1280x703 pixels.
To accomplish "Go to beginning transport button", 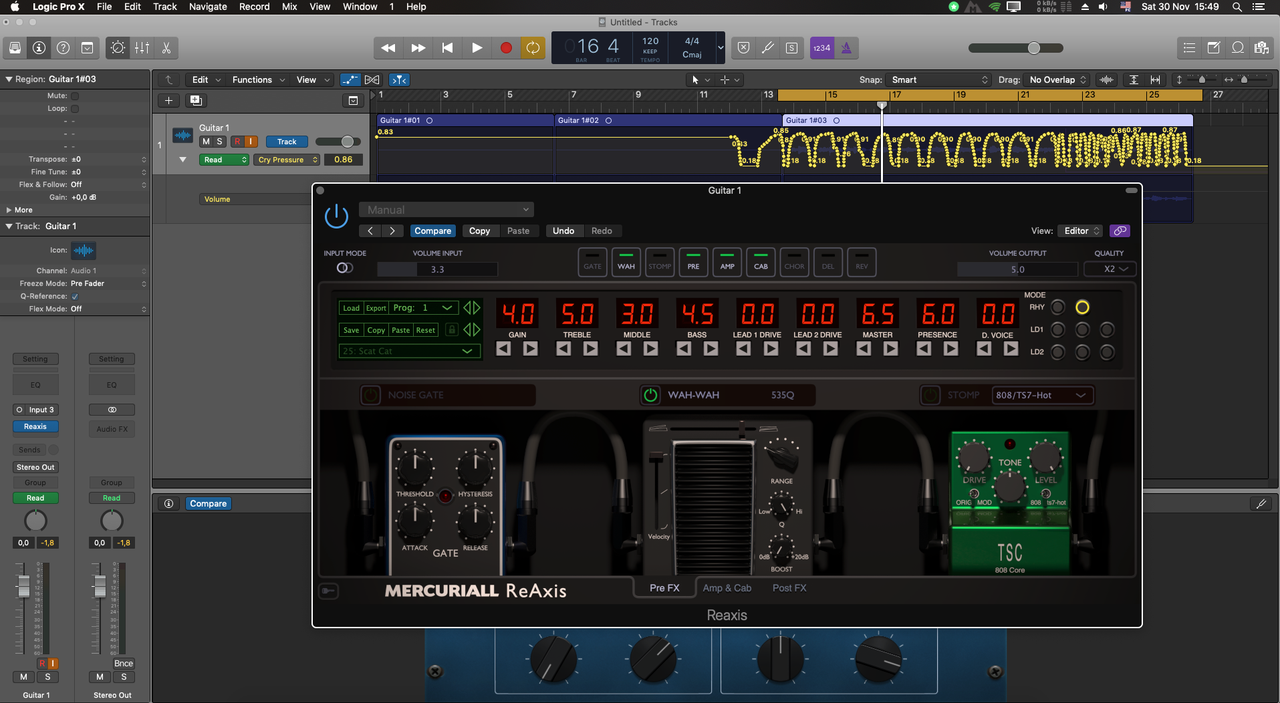I will coord(447,47).
